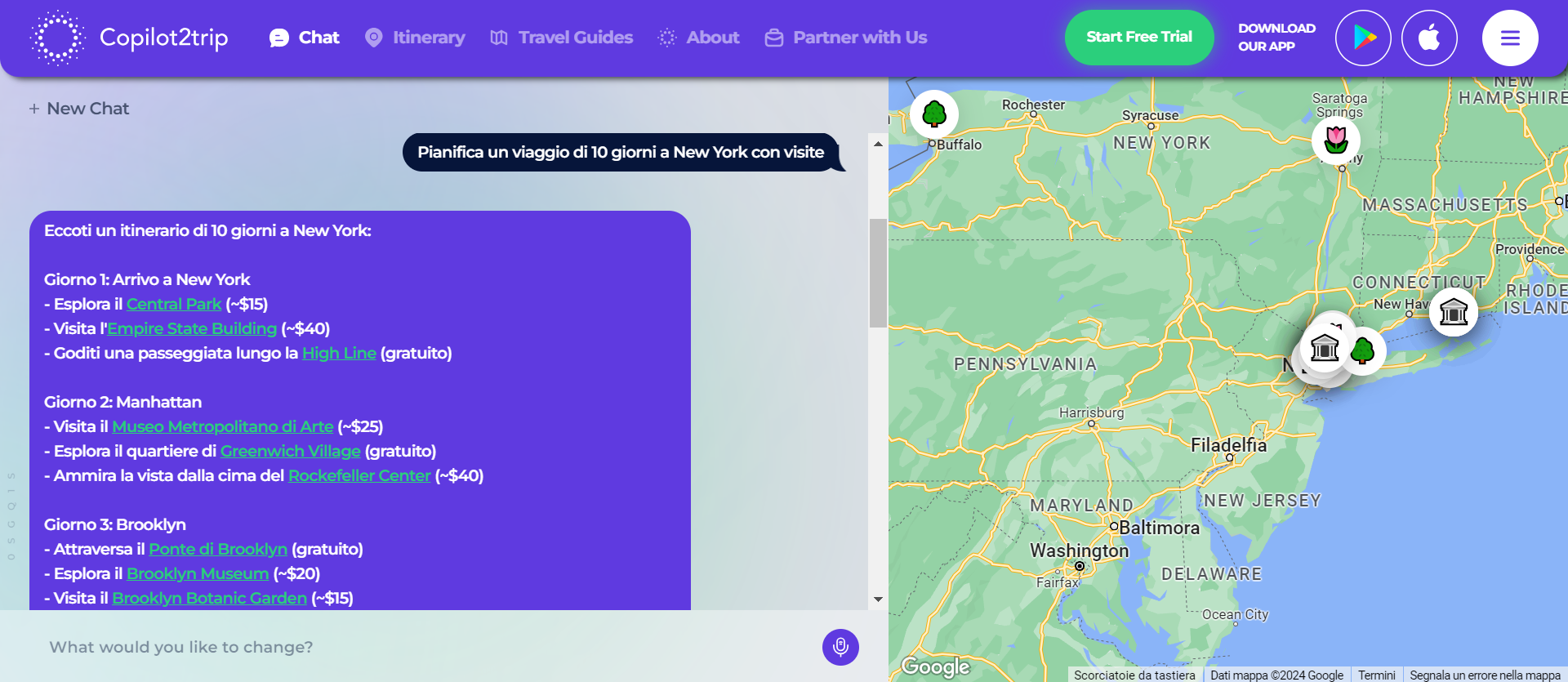Click the Copilot2trip logo
1568x682 pixels.
129,38
